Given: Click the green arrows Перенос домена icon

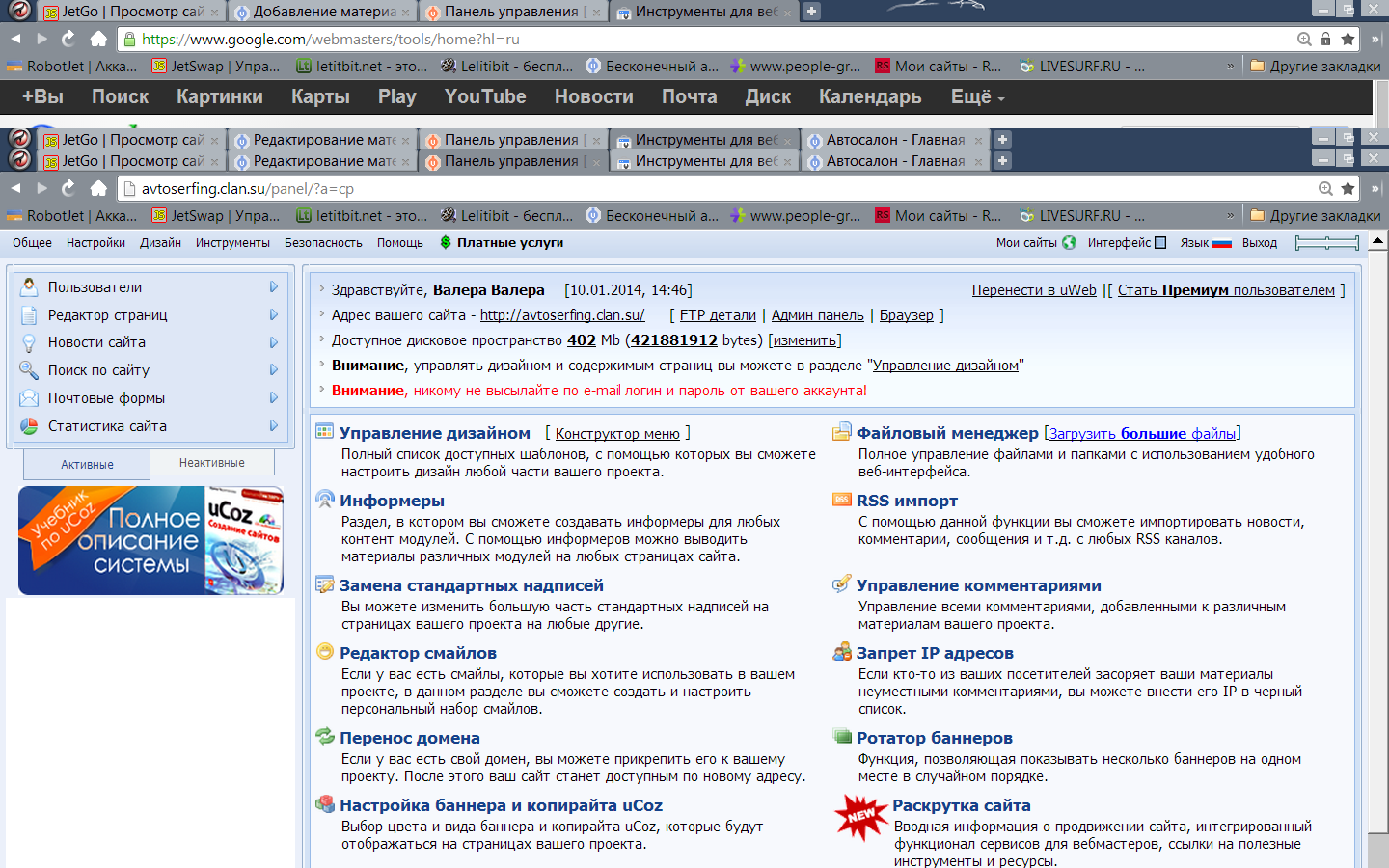Looking at the screenshot, I should (325, 736).
